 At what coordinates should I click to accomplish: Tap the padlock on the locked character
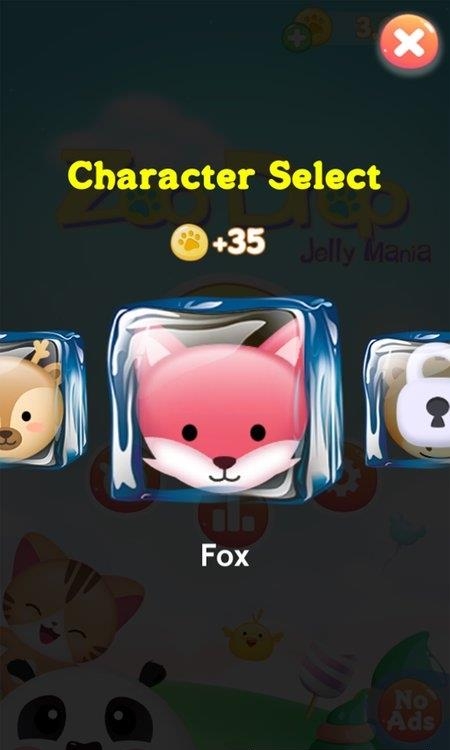(x=423, y=395)
